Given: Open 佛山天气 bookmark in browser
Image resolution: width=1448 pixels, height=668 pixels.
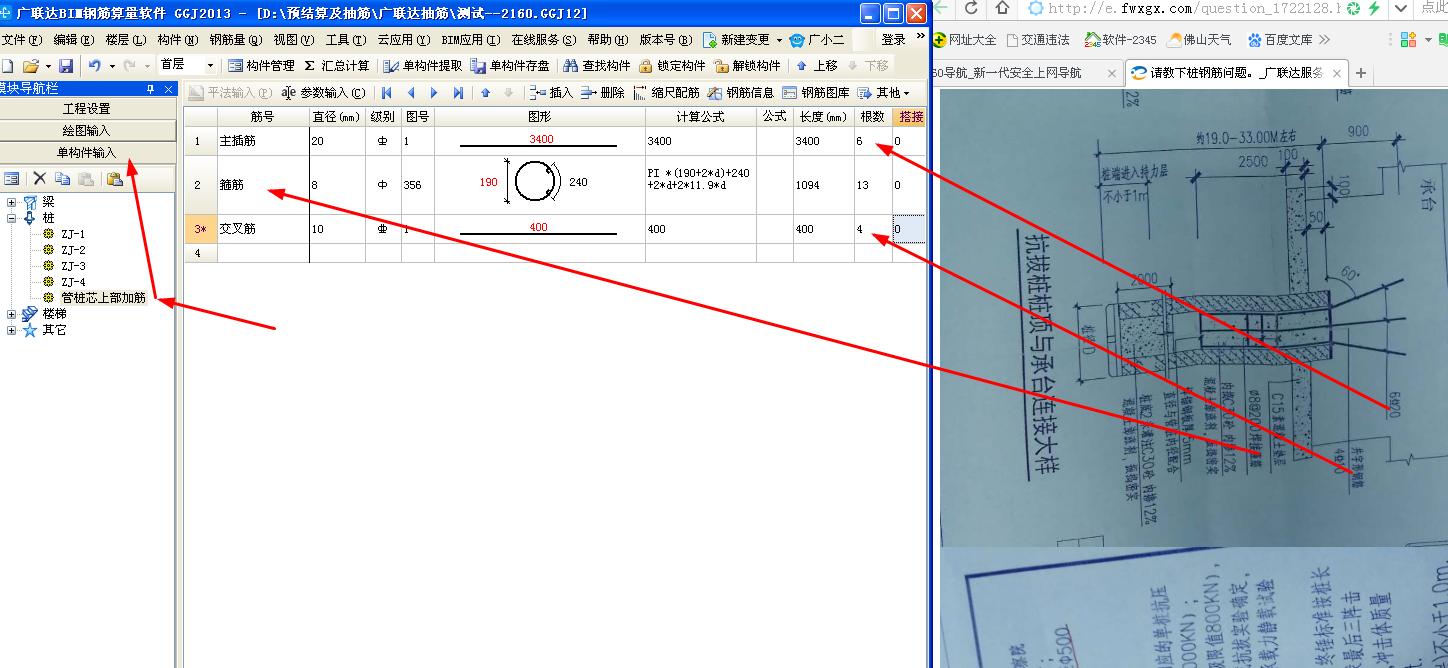Looking at the screenshot, I should click(1199, 40).
